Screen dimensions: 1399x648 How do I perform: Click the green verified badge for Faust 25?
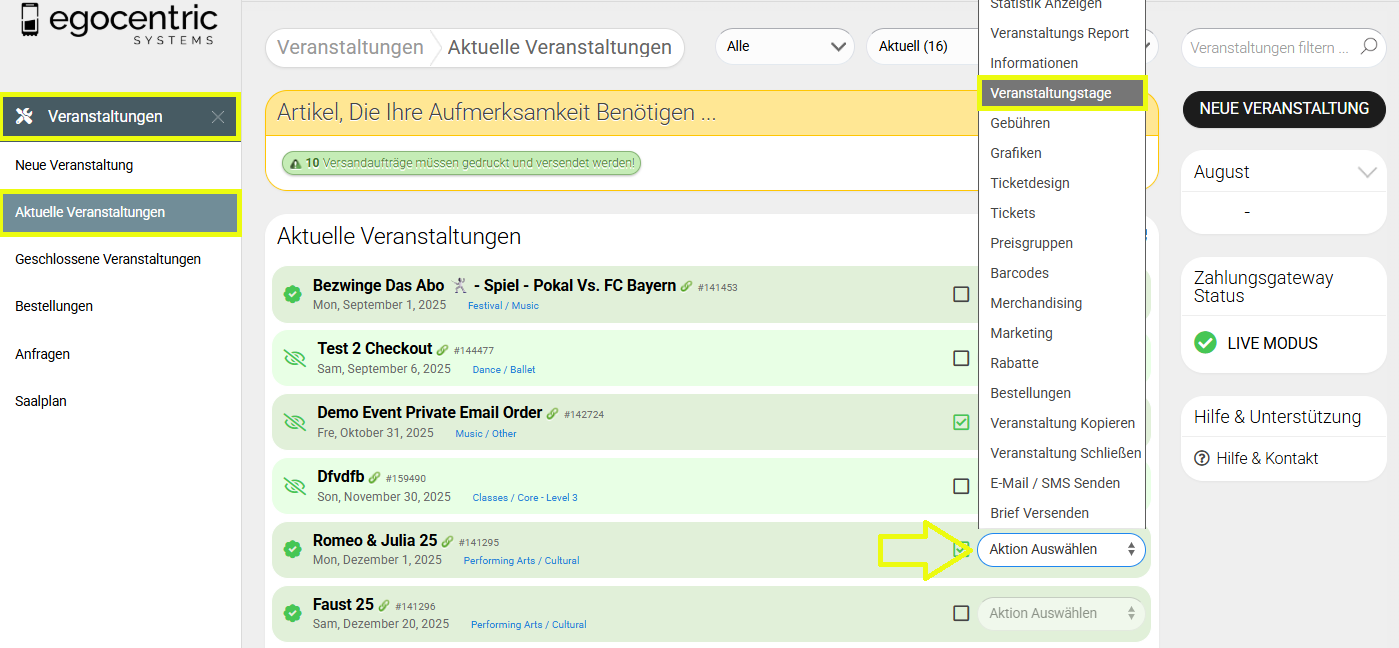tap(292, 613)
